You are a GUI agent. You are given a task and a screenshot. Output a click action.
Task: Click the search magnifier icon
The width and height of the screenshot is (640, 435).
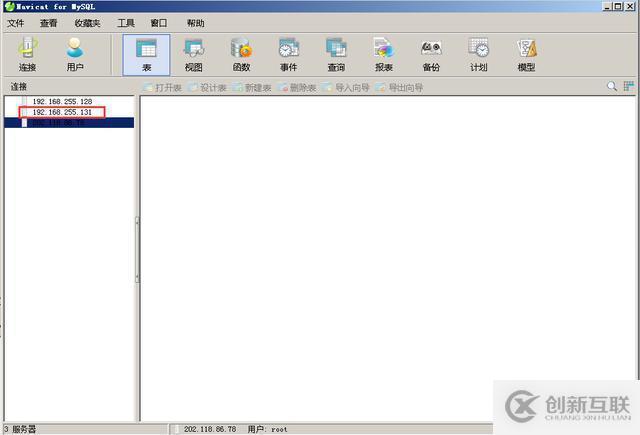[611, 86]
